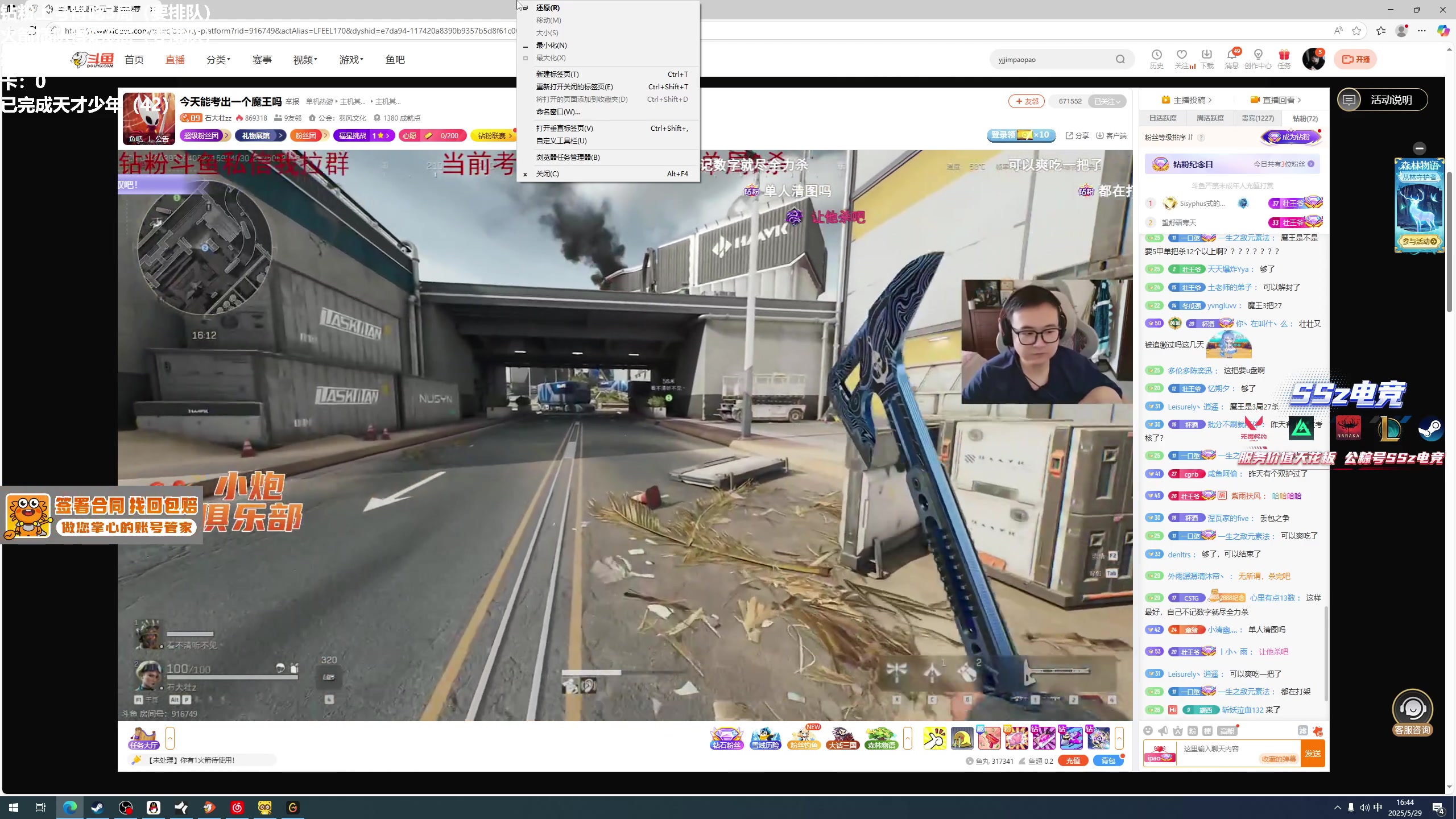1456x819 pixels.
Task: Open 任务大厅 icon below the video
Action: click(143, 738)
